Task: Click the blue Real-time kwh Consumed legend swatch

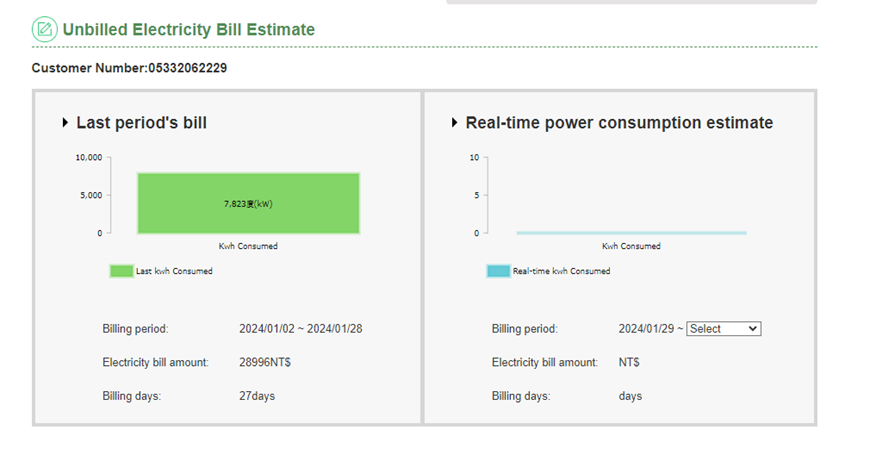Action: pyautogui.click(x=498, y=271)
